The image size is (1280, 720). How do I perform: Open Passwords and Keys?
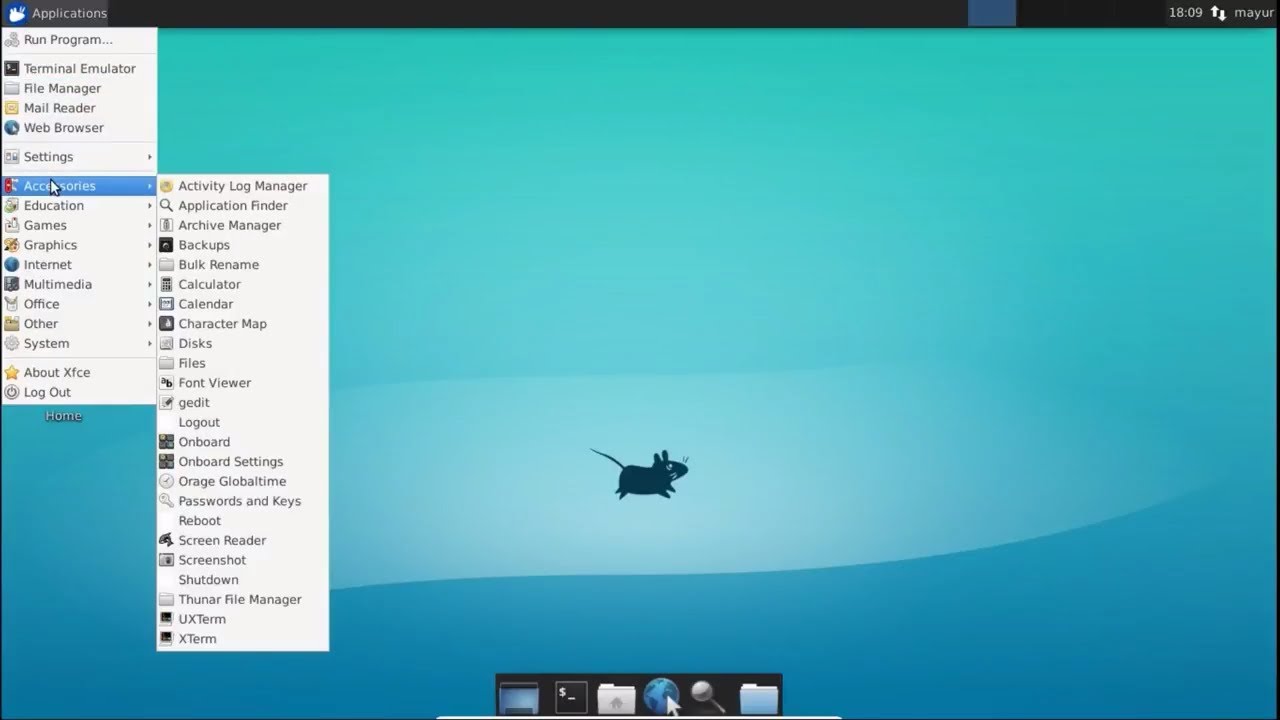[x=243, y=501]
